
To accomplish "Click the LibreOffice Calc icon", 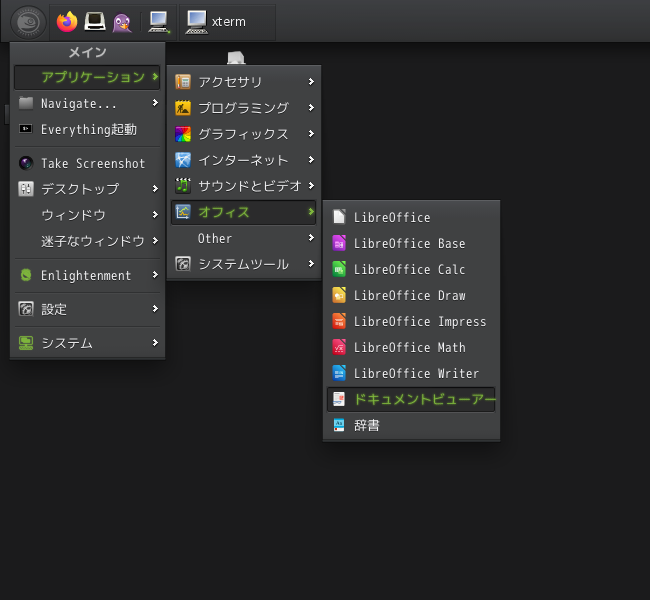I will pos(339,269).
